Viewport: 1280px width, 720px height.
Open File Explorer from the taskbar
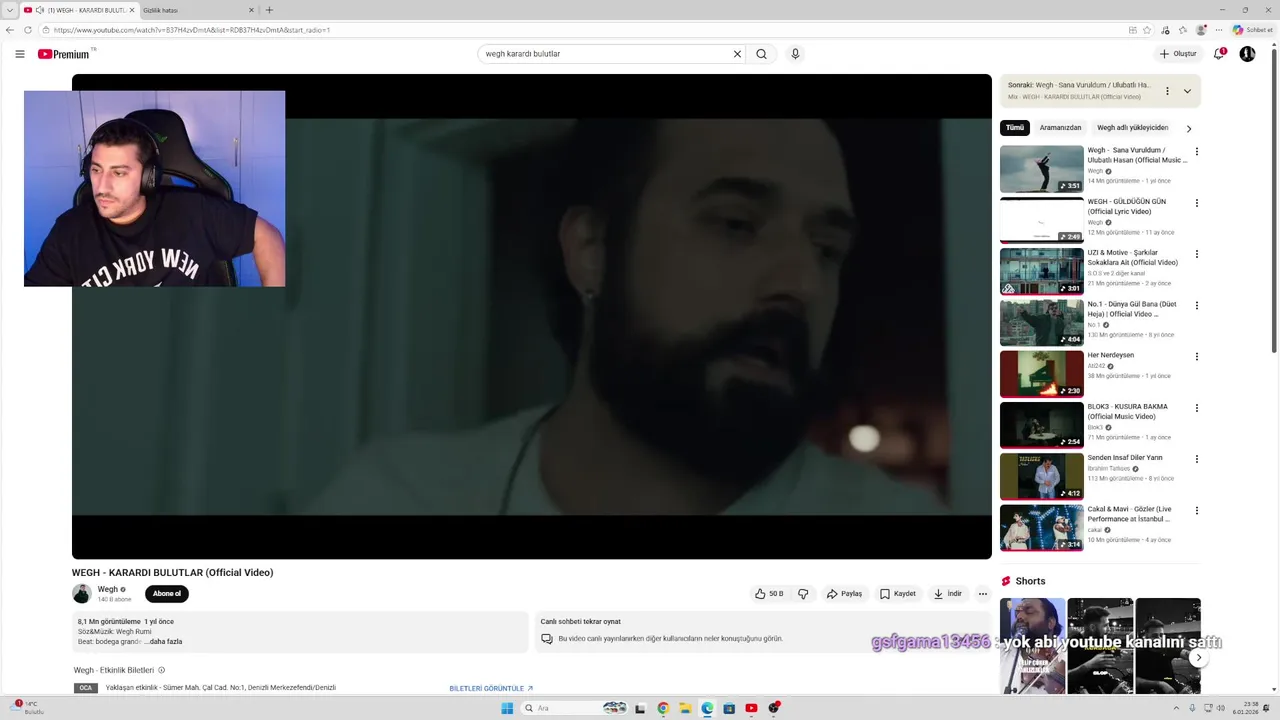[x=685, y=708]
